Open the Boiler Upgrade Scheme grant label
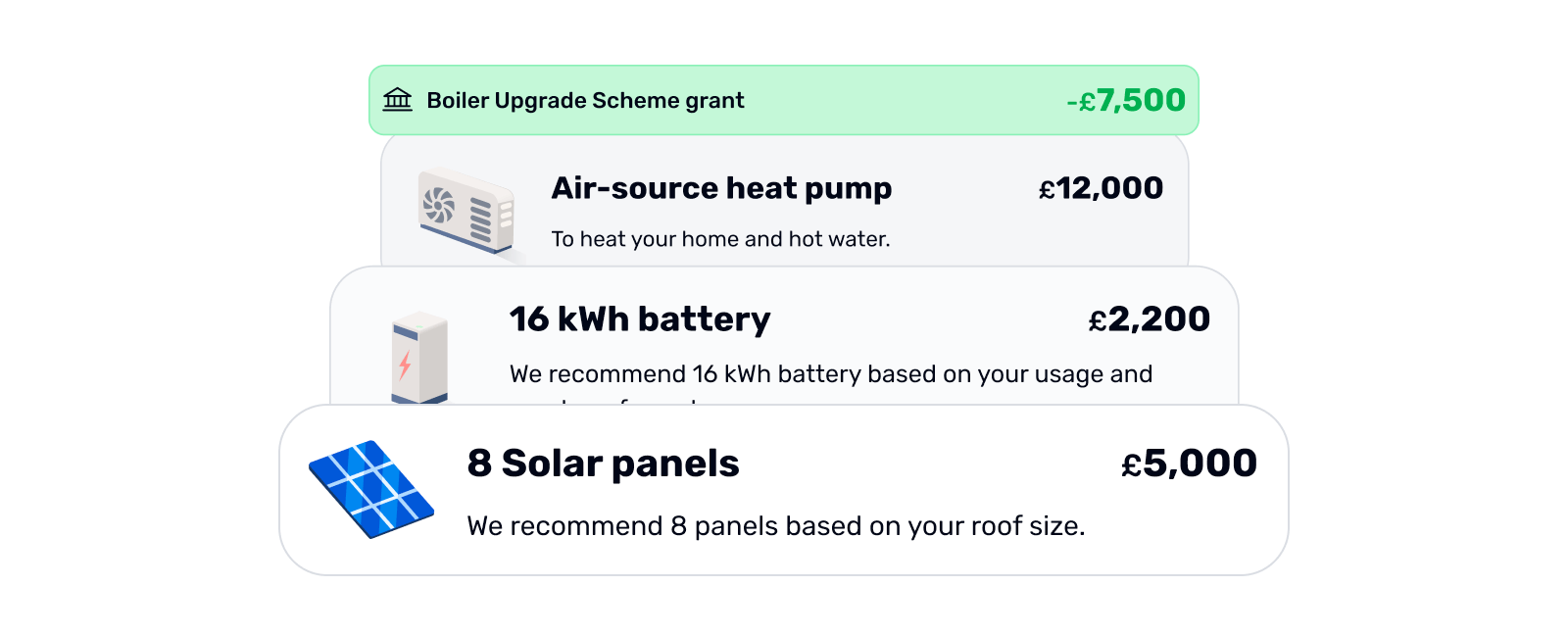Image resolution: width=1568 pixels, height=635 pixels. 585,101
